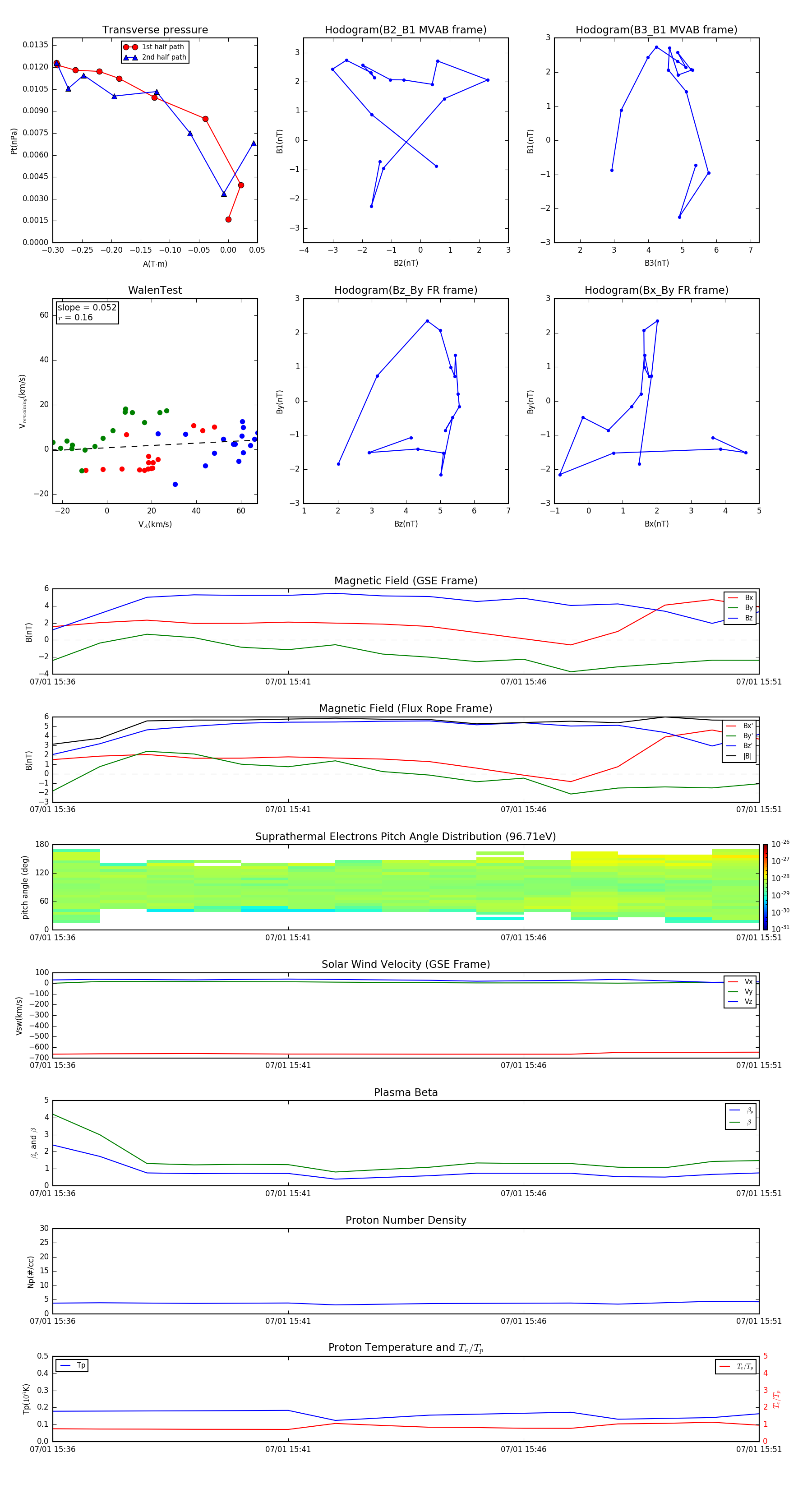812x1489 pixels.
Task: Click the 'Vsw(km/s)' axis label
Action: pyautogui.click(x=19, y=1016)
